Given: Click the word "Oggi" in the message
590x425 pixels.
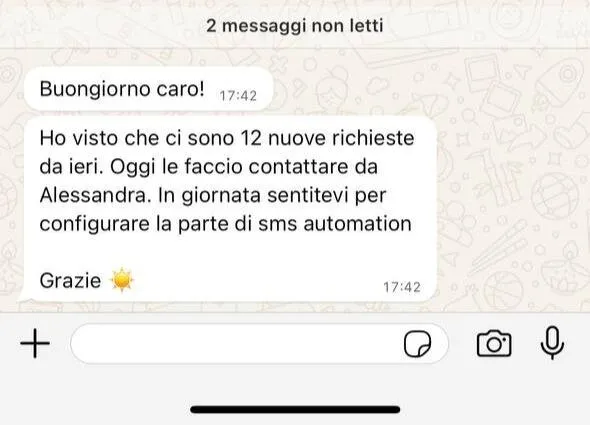Looking at the screenshot, I should point(132,168).
